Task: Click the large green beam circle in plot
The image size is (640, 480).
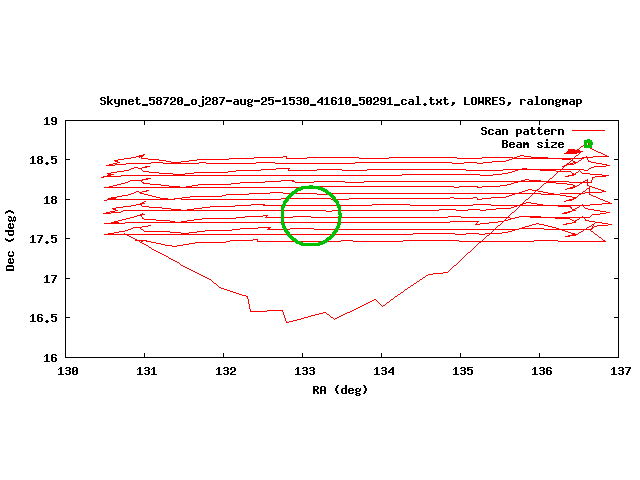Action: click(x=311, y=216)
